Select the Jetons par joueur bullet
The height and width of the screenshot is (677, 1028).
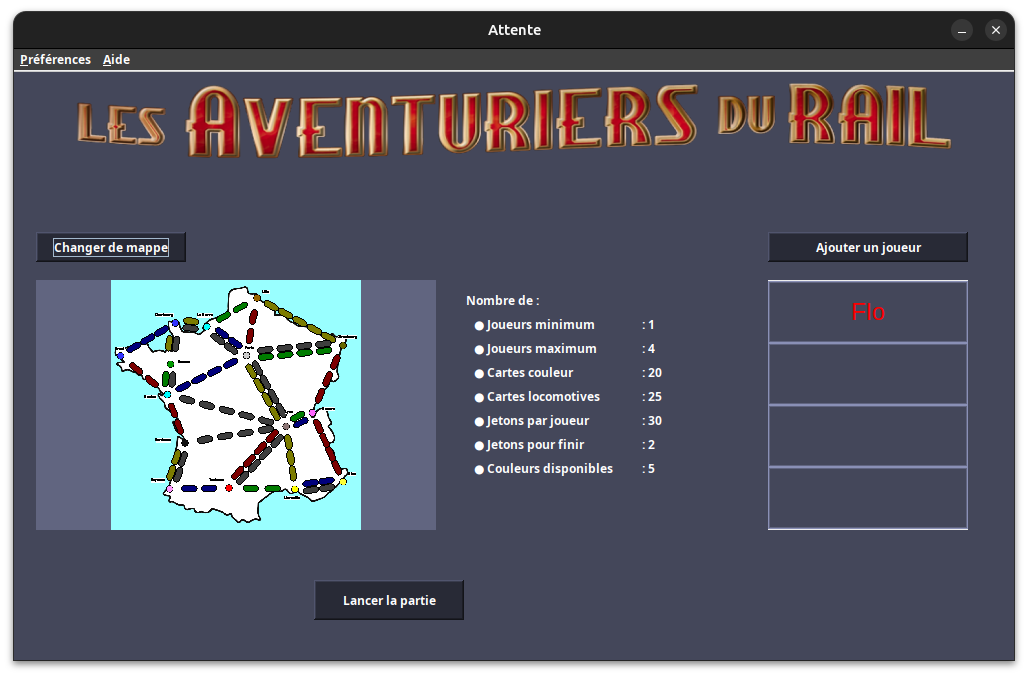click(x=479, y=422)
